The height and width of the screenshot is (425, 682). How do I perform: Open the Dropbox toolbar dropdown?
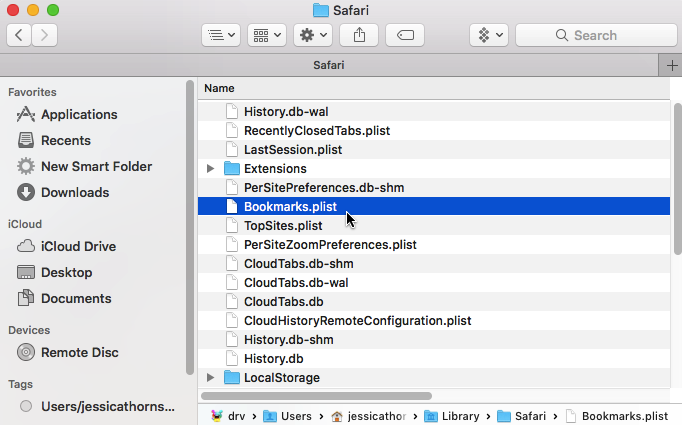point(489,35)
